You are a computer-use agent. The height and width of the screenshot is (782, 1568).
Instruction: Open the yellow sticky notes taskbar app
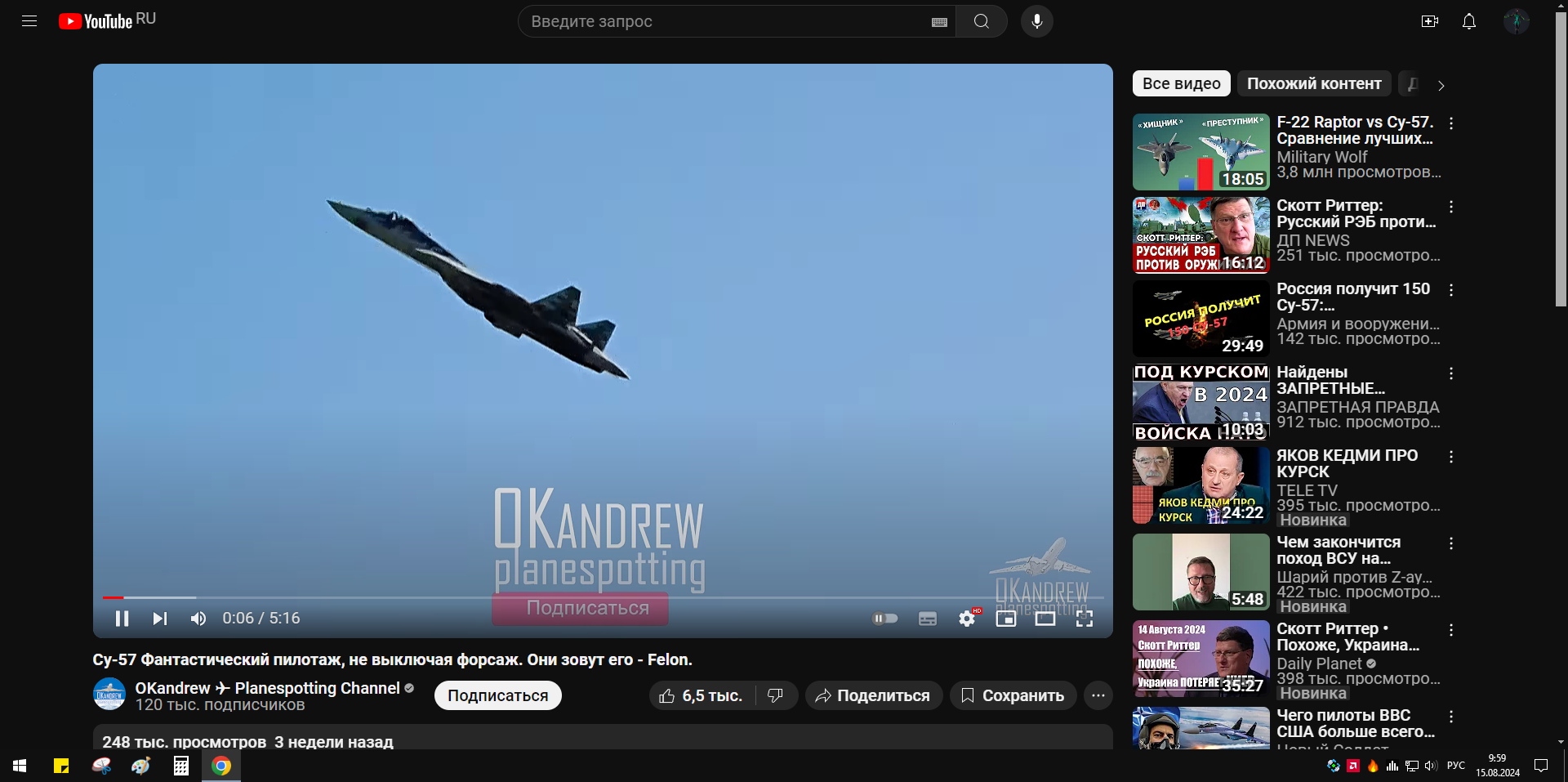point(61,766)
